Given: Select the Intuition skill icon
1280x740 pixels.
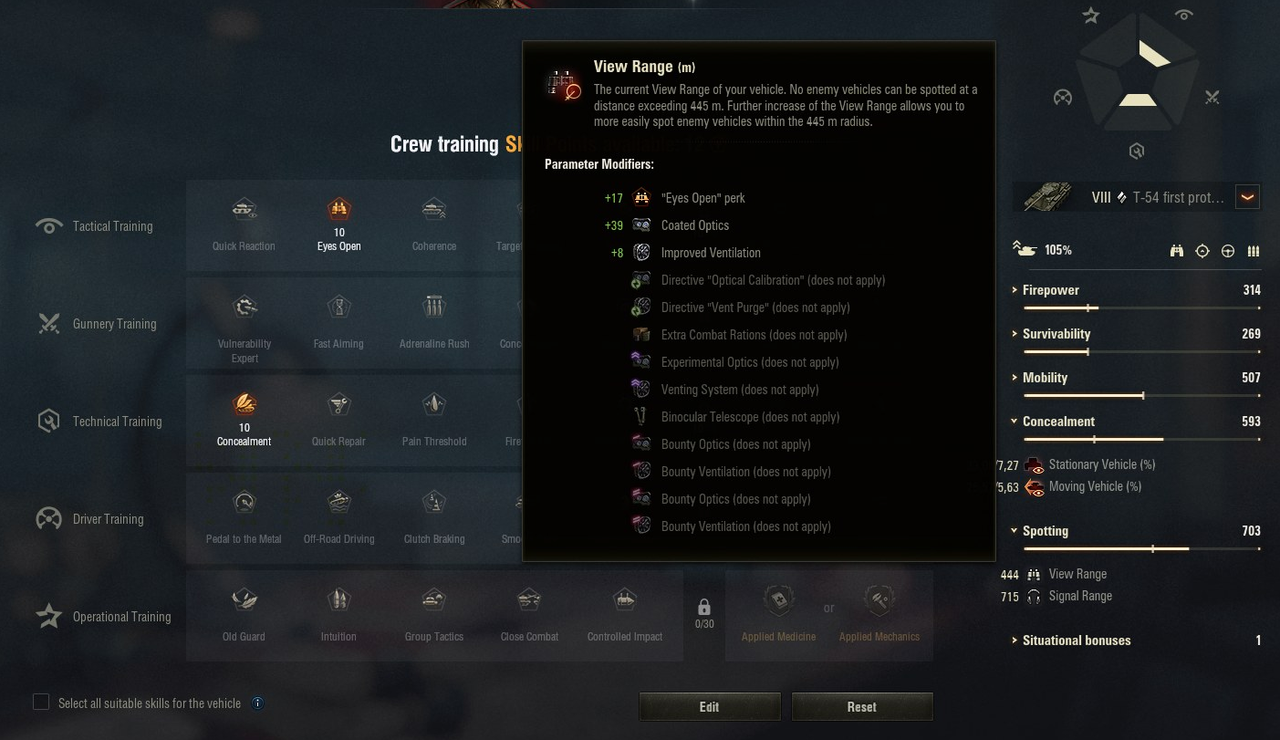Looking at the screenshot, I should coord(339,599).
